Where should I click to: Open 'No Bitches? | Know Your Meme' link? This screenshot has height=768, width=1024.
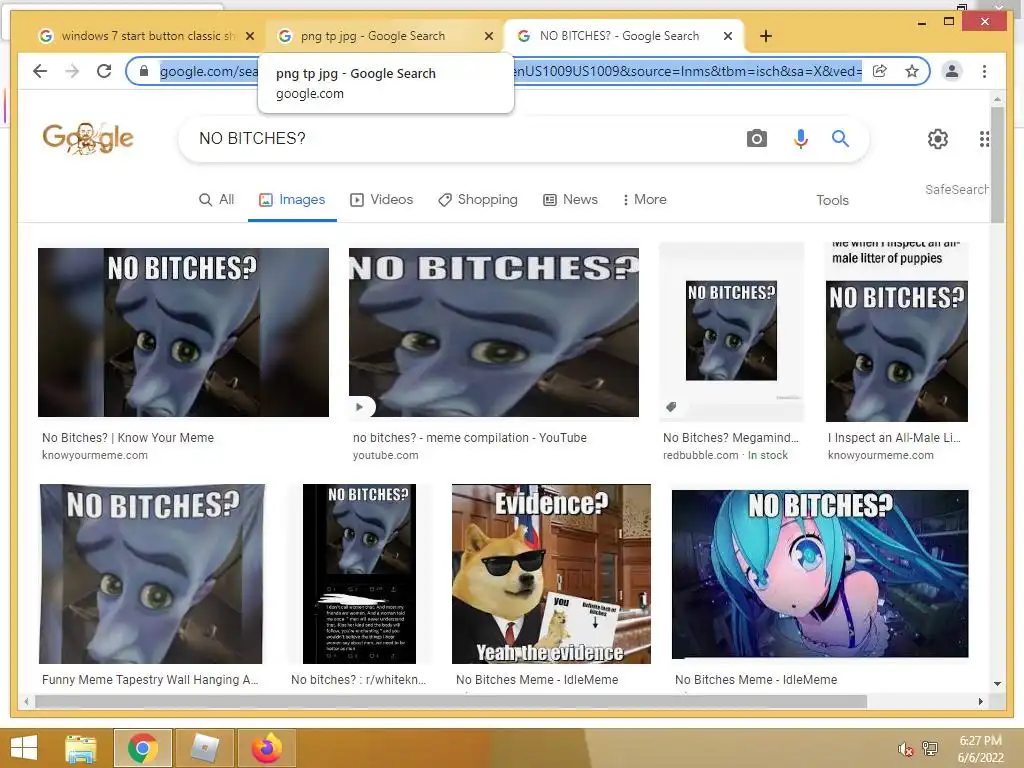(128, 438)
